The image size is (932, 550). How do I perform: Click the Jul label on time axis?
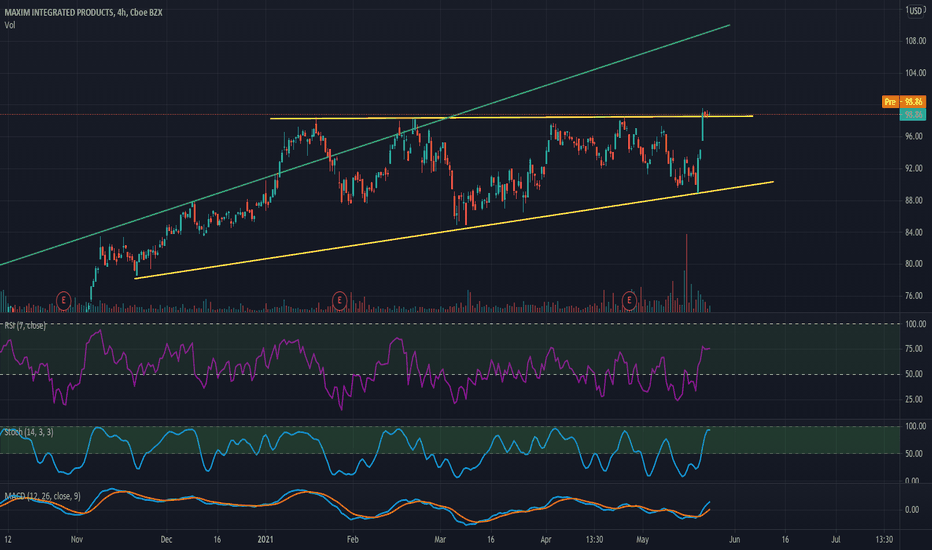click(836, 539)
